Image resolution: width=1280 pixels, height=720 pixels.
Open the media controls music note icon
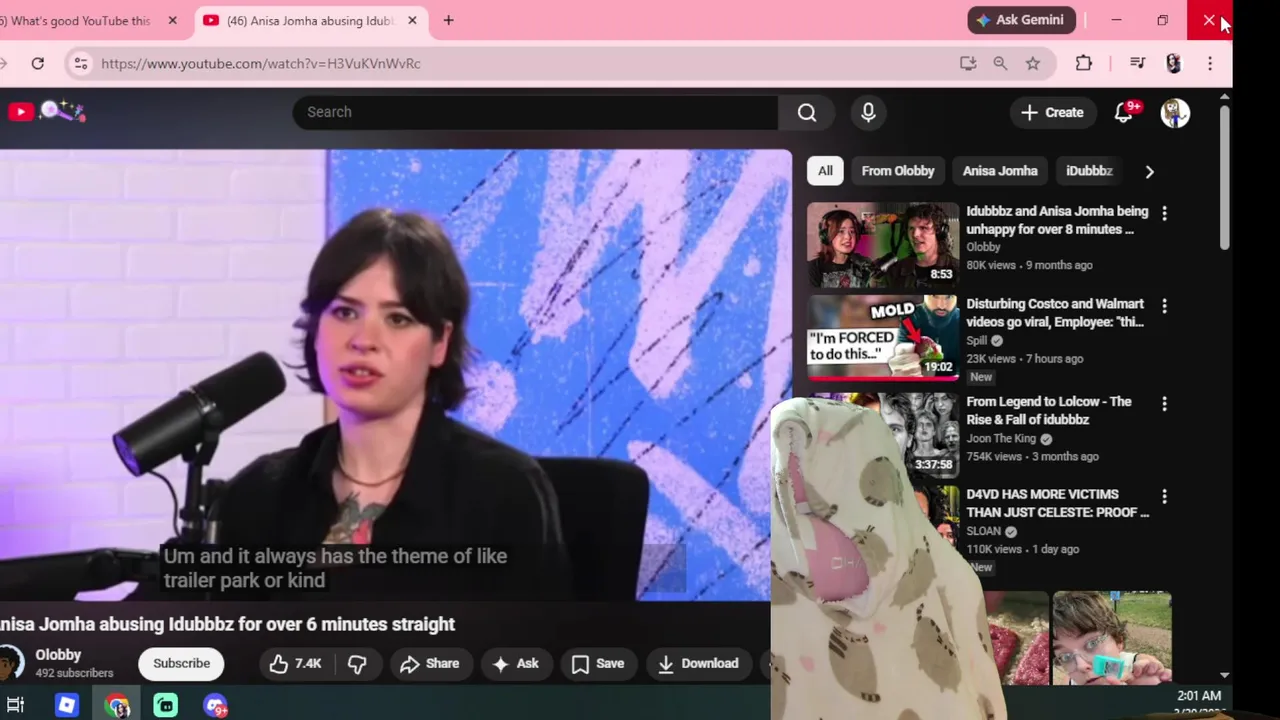coord(1137,63)
